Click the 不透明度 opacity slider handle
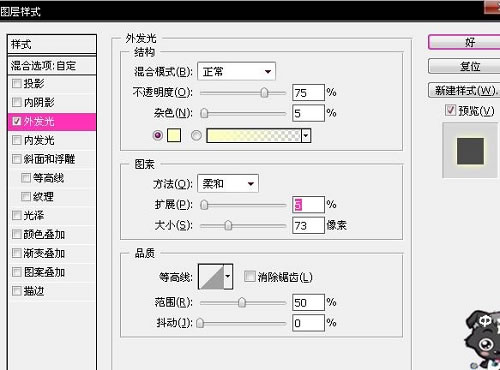 [x=264, y=93]
